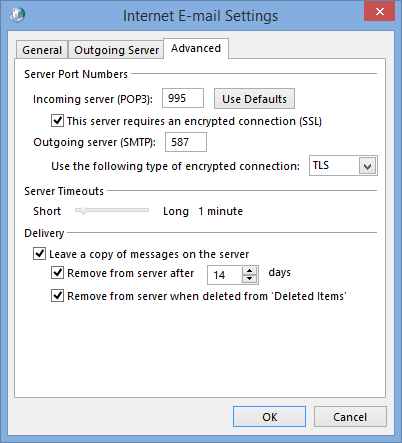Disable Remove when deleted from 'Deleted Items'
402x443 pixels.
coord(57,296)
